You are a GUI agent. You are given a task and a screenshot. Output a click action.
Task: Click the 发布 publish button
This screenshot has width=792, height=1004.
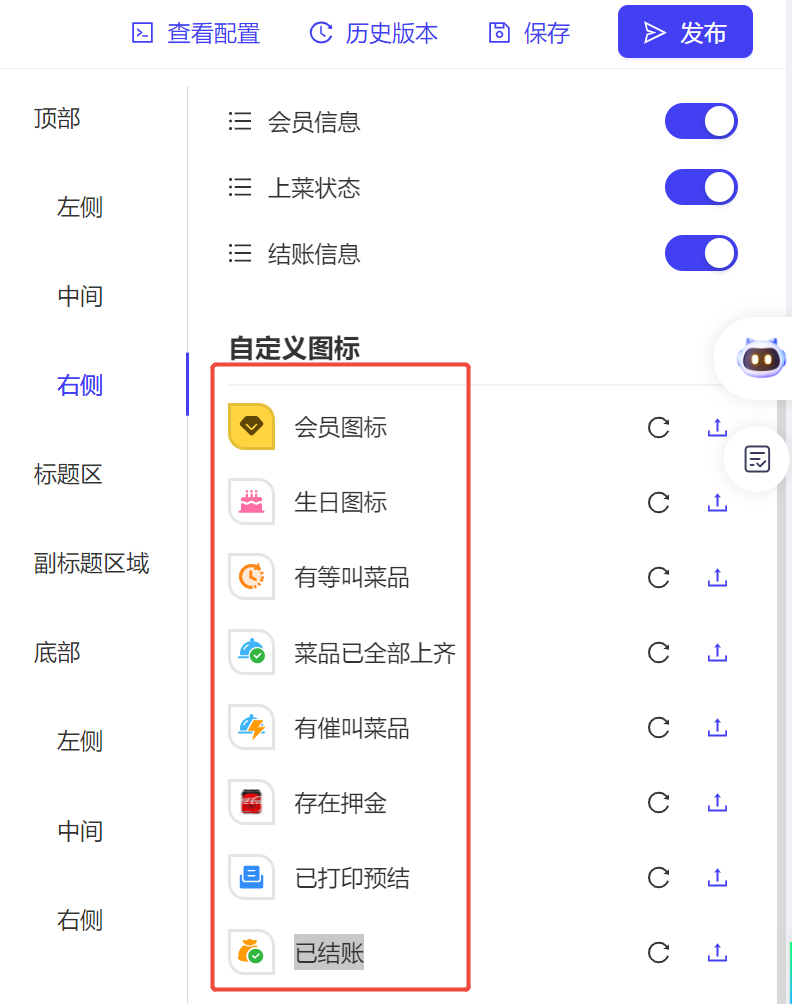pyautogui.click(x=685, y=32)
